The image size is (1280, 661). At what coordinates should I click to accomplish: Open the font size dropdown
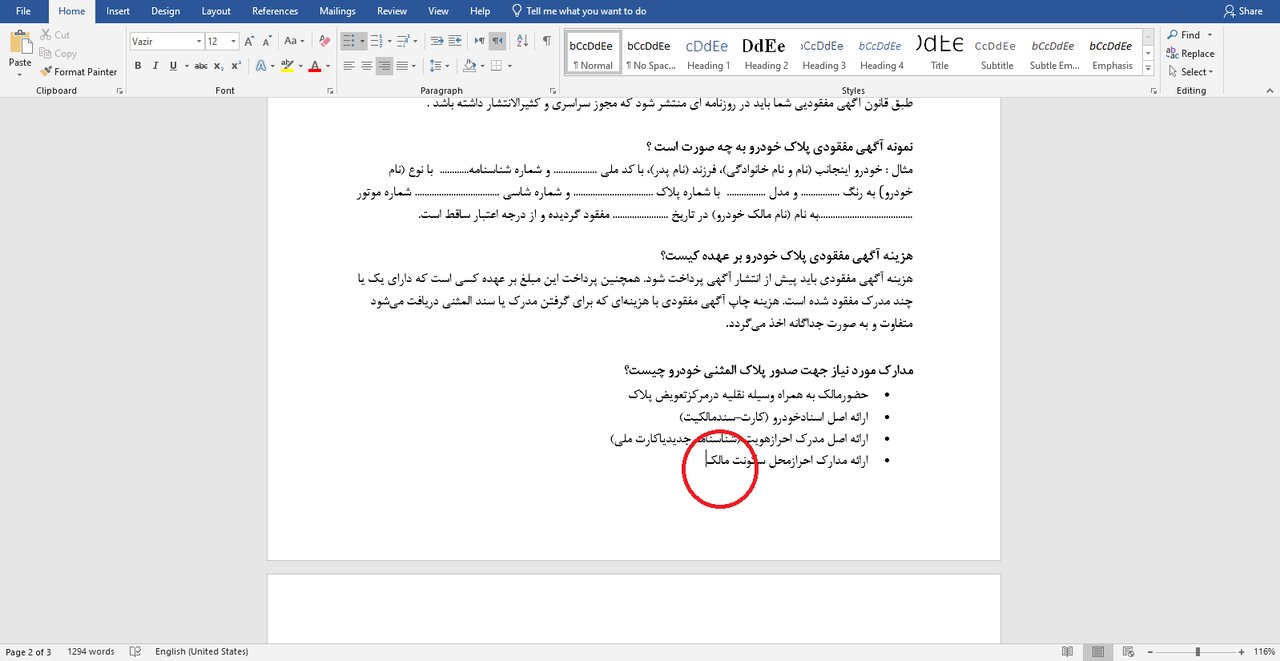coord(234,41)
